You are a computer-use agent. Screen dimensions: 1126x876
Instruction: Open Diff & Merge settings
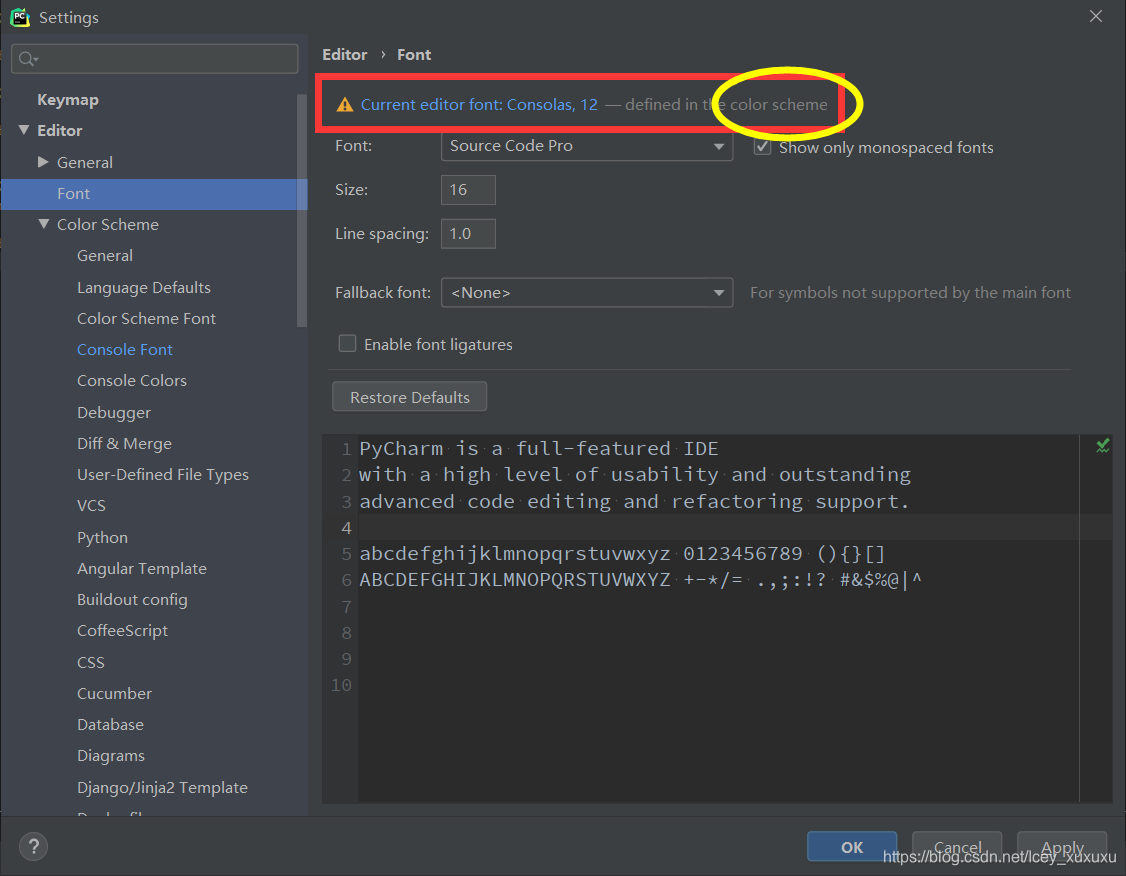124,444
